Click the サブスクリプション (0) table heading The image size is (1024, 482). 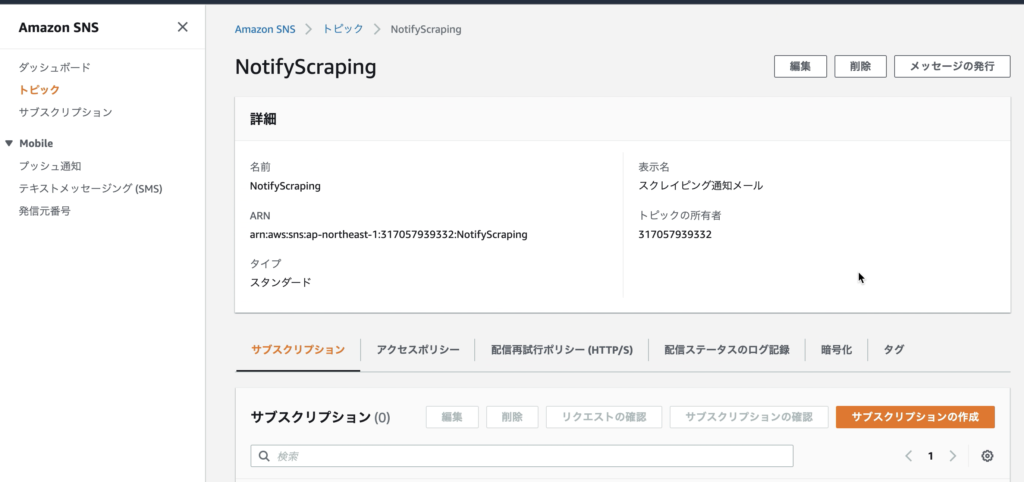coord(320,417)
